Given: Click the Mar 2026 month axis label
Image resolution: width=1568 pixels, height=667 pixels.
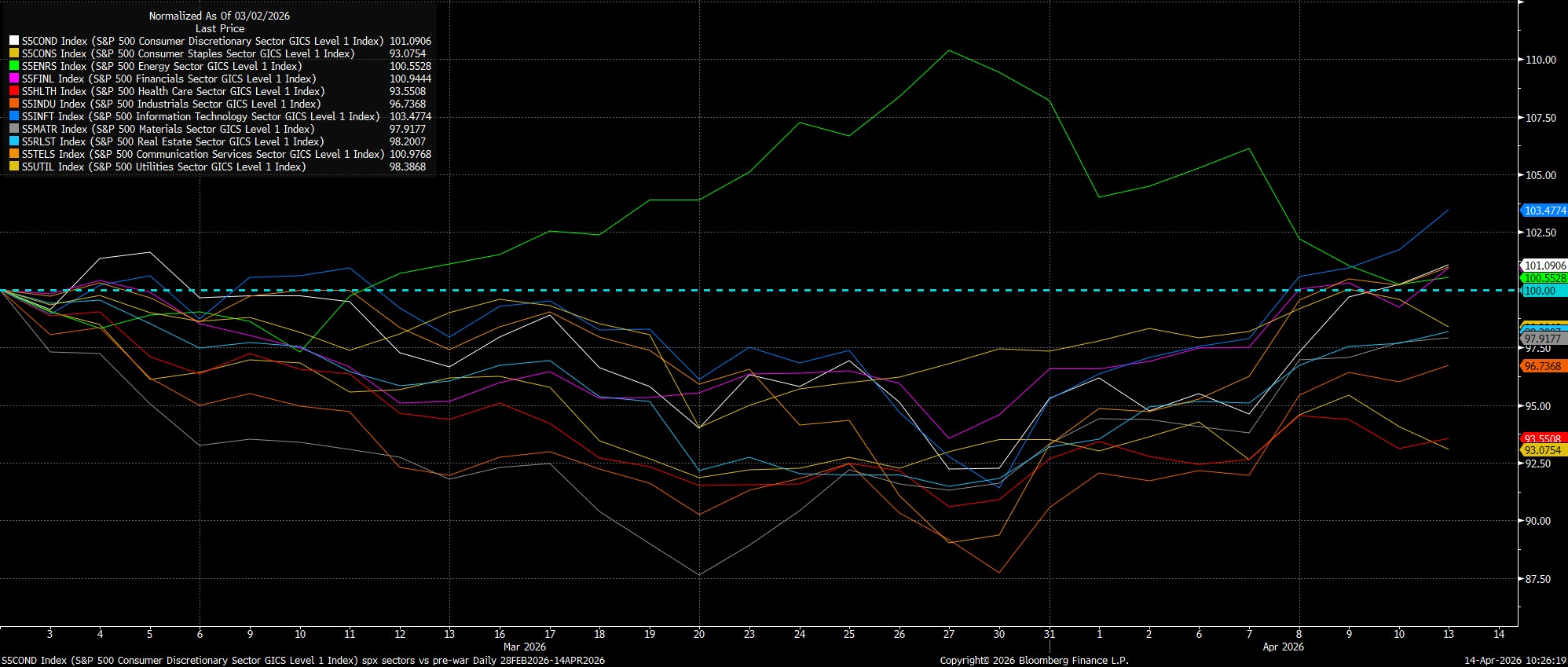Looking at the screenshot, I should 524,647.
